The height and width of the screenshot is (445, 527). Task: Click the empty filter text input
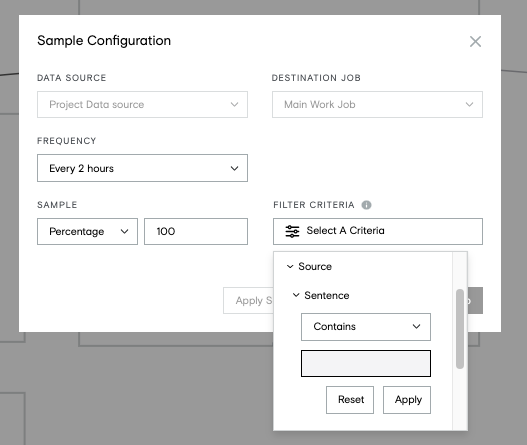pyautogui.click(x=366, y=364)
